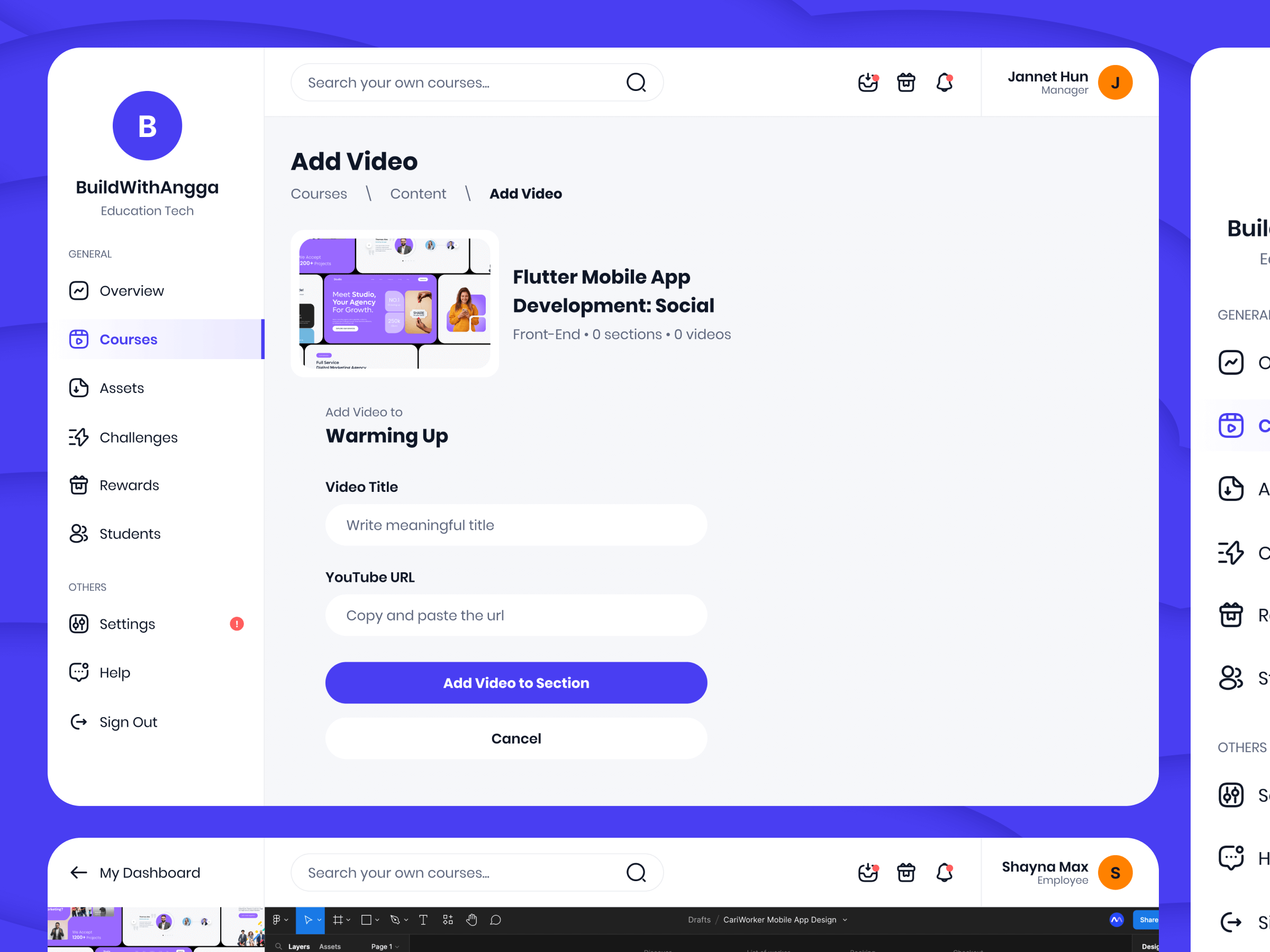Open the gift icon in Shayna Max's header

906,873
